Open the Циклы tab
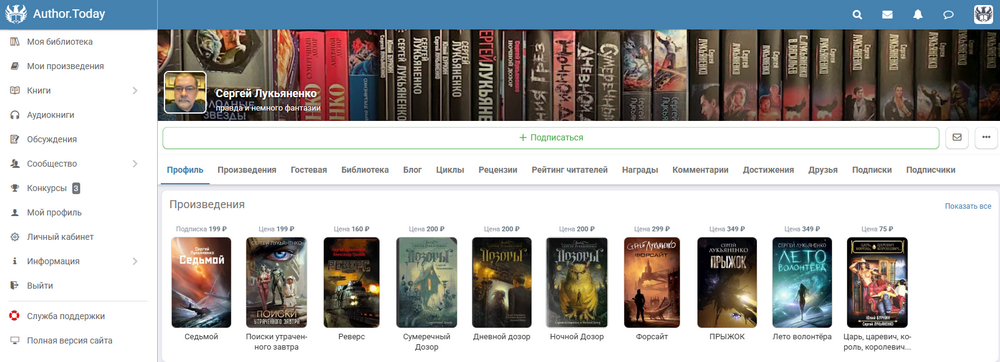This screenshot has height=362, width=1000. (450, 170)
